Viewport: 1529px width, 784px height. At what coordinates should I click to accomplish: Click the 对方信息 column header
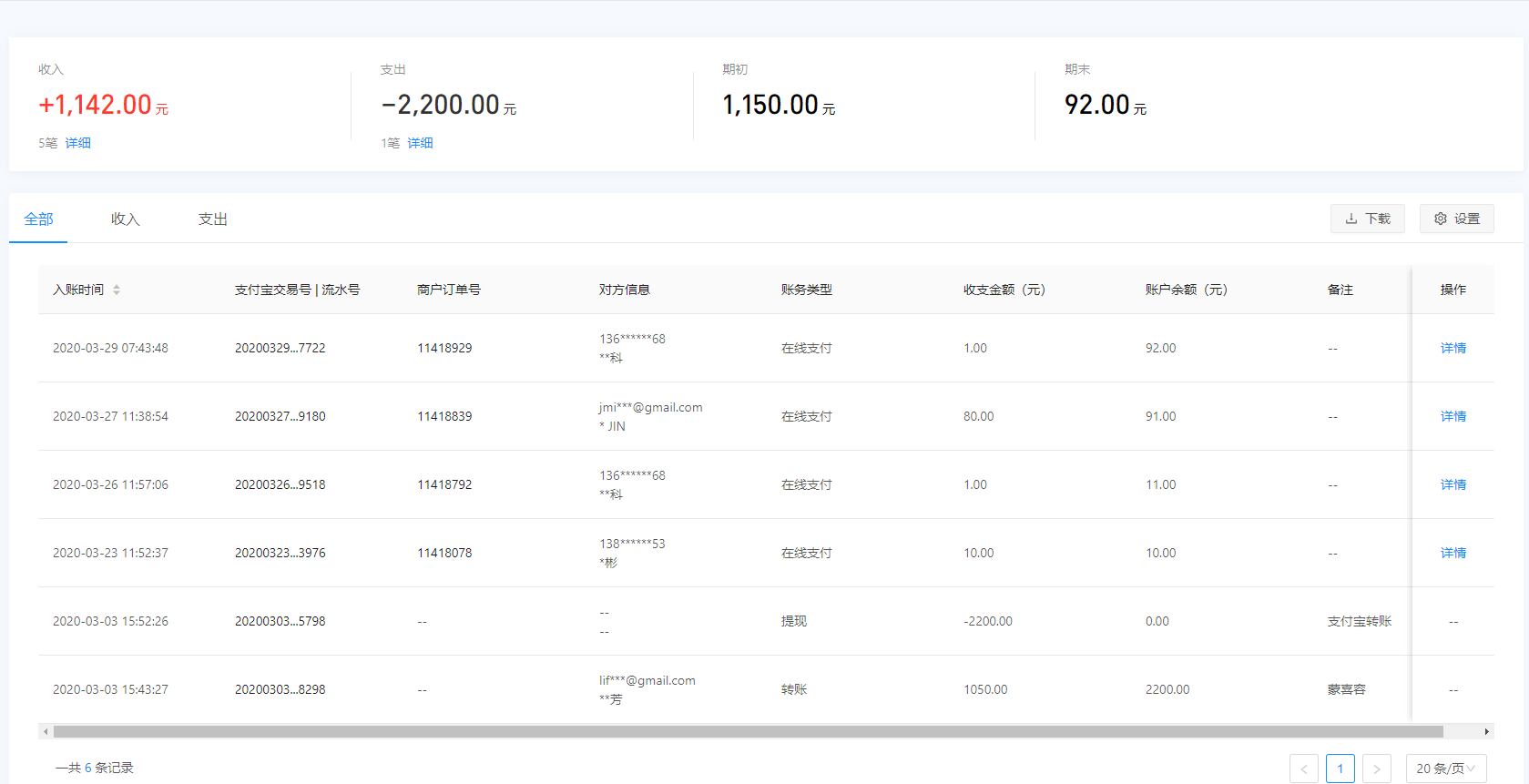tap(625, 290)
